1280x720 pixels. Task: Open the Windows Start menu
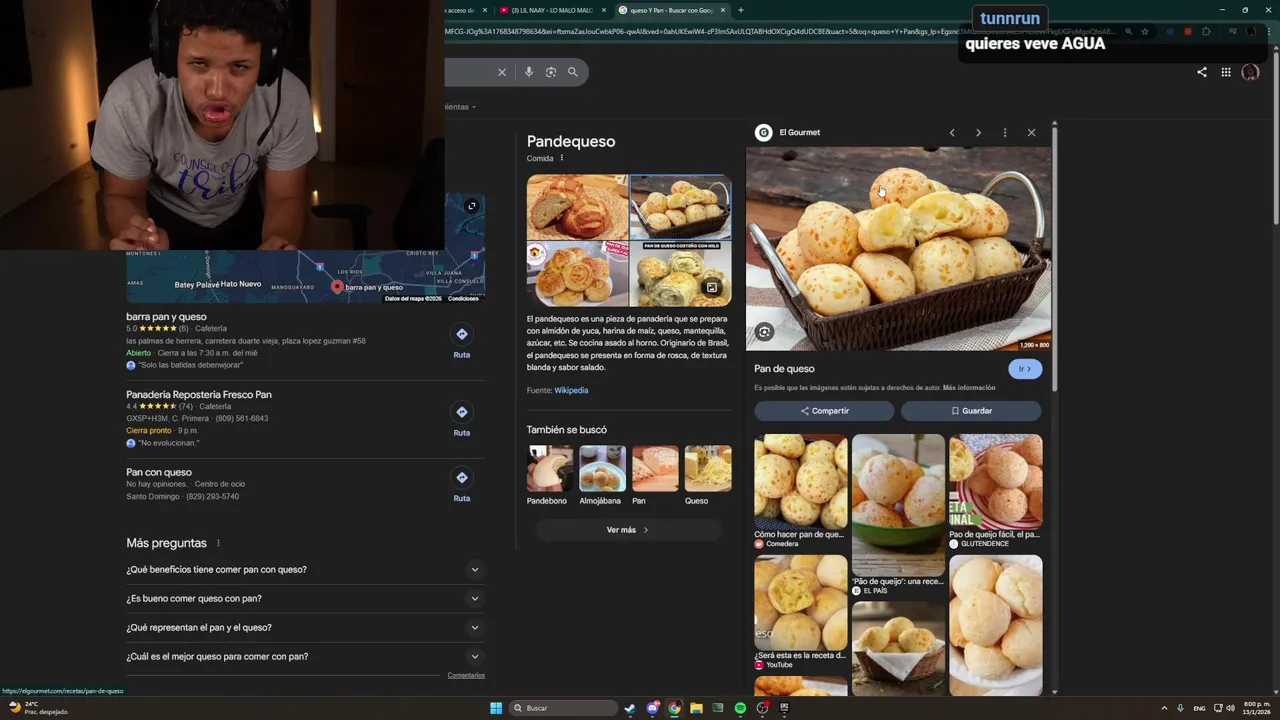tap(496, 708)
